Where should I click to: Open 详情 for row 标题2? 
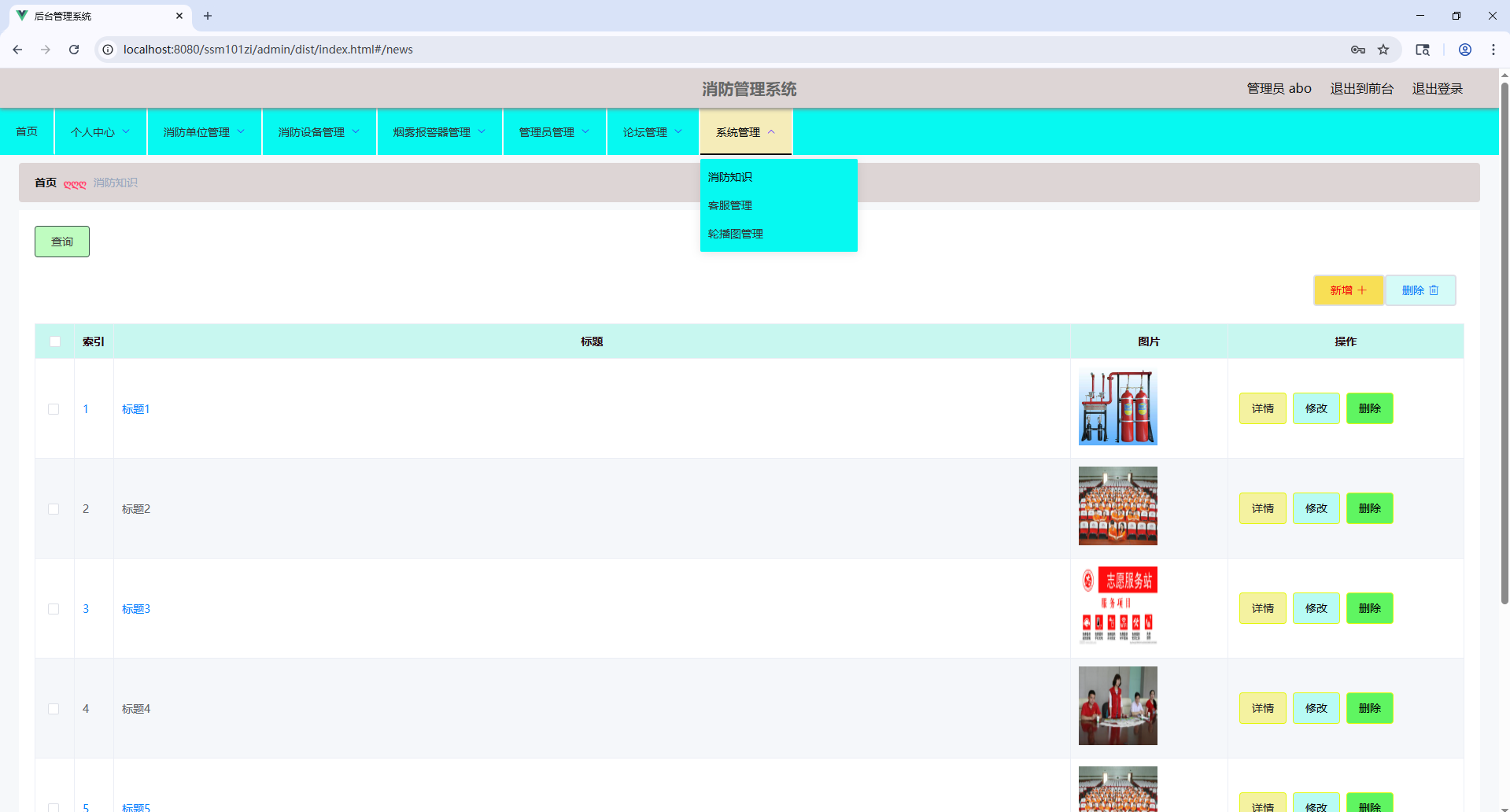click(x=1263, y=508)
